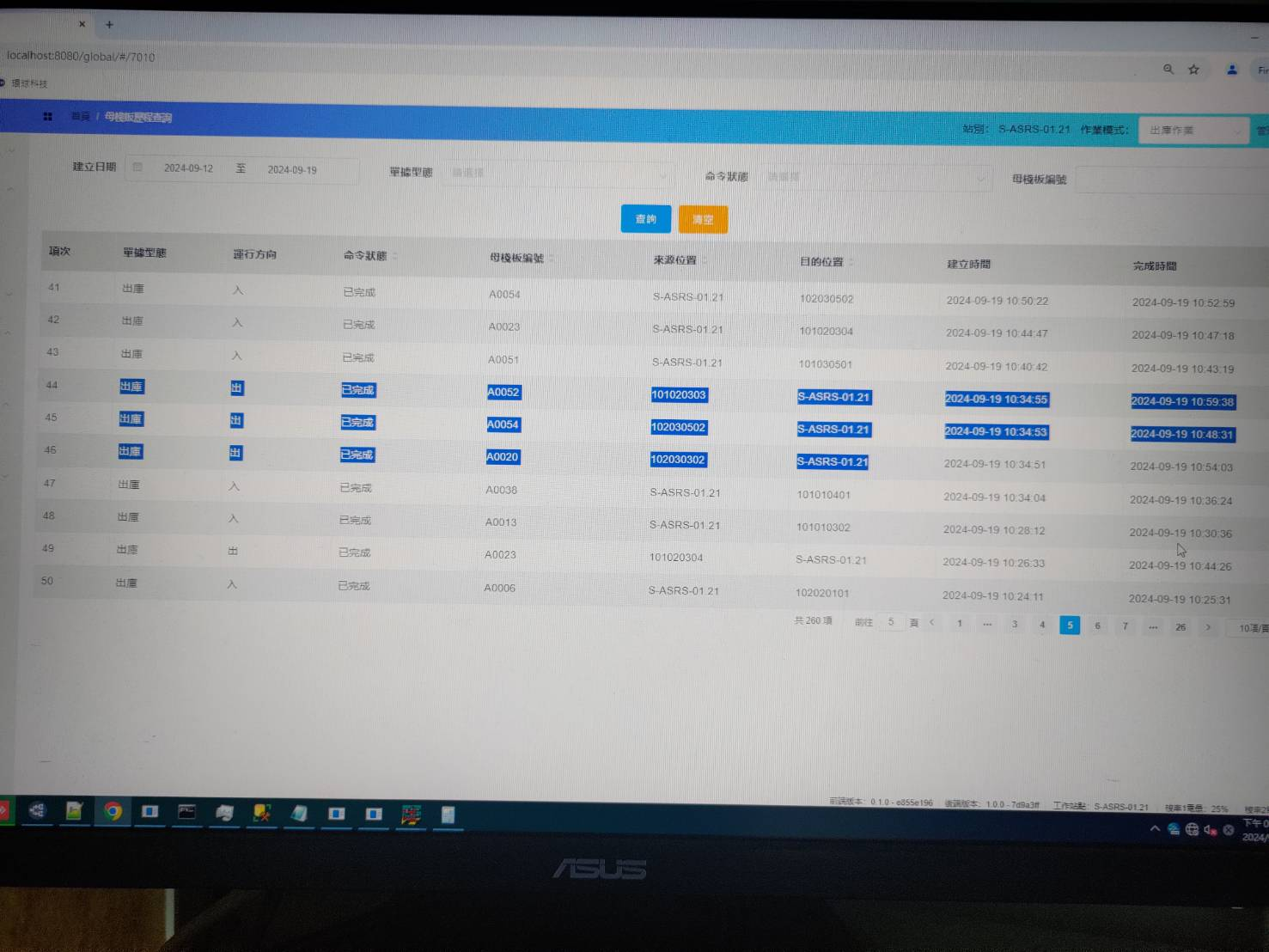The height and width of the screenshot is (952, 1269).
Task: Click the 運行方向 column header
Action: click(x=254, y=254)
